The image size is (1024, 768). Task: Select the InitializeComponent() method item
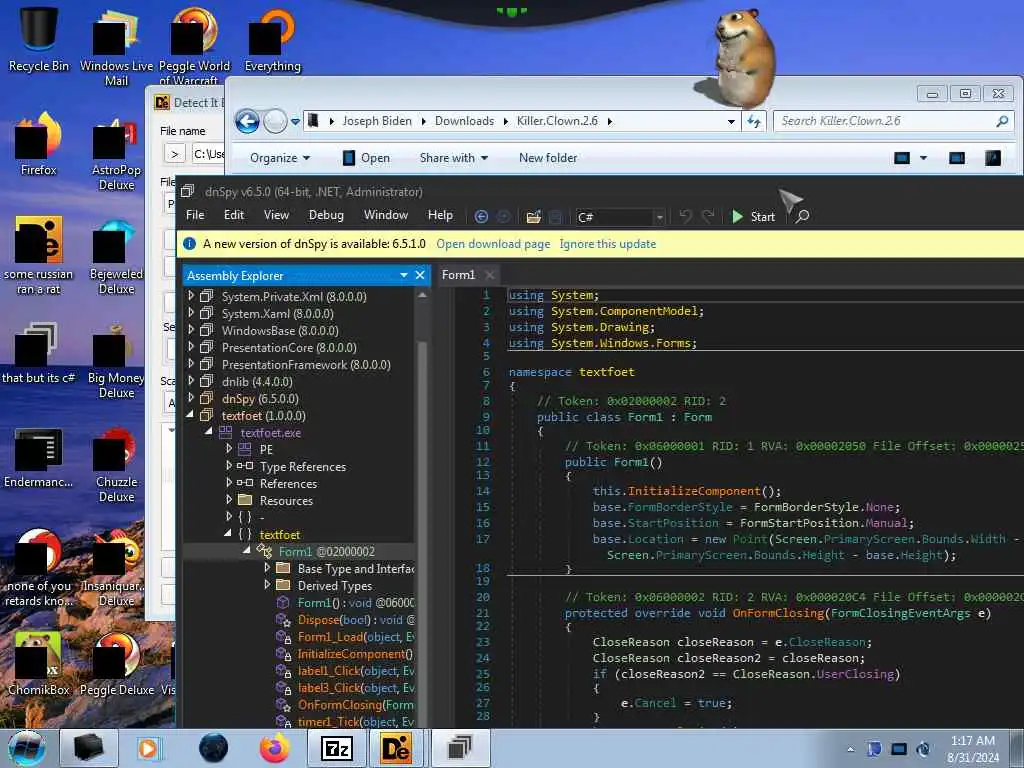click(x=355, y=654)
